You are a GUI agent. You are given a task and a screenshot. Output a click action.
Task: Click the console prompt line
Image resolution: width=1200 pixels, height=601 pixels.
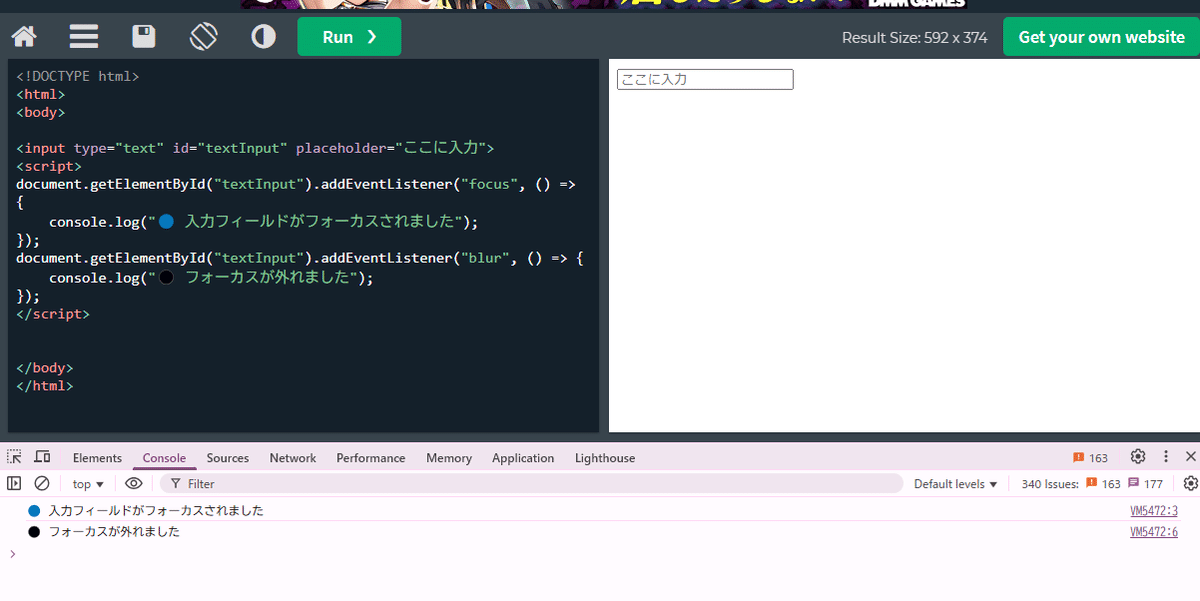tap(600, 553)
